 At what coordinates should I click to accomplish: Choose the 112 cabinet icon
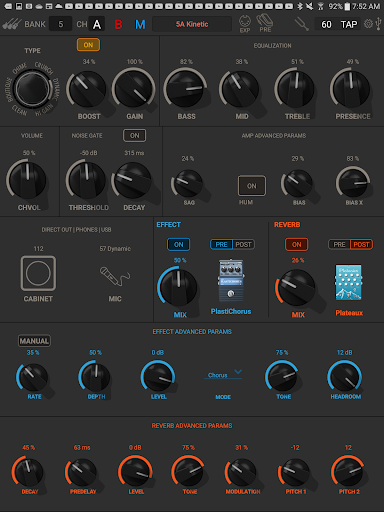click(38, 273)
